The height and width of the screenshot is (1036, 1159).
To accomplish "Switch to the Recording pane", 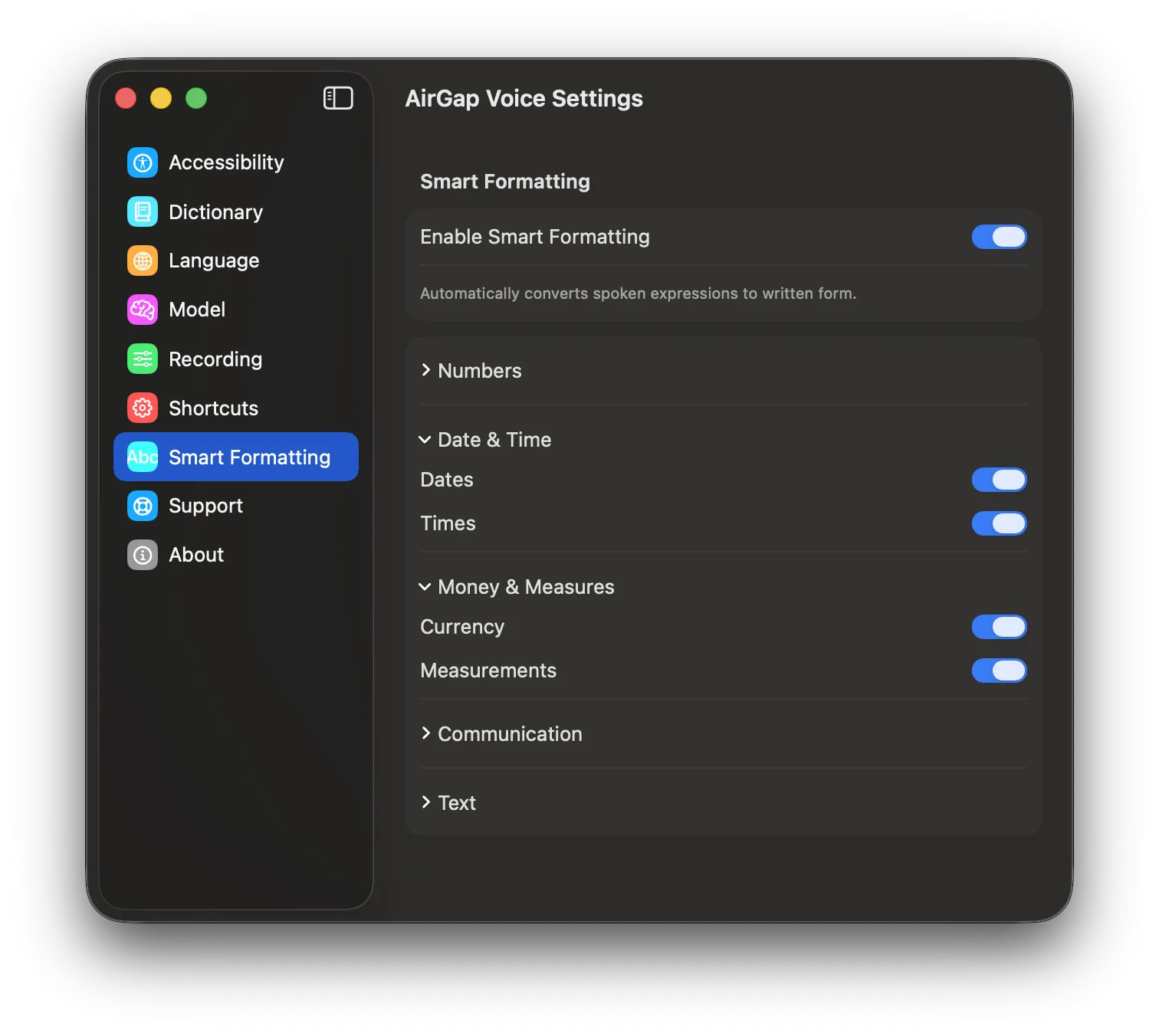I will click(x=236, y=359).
